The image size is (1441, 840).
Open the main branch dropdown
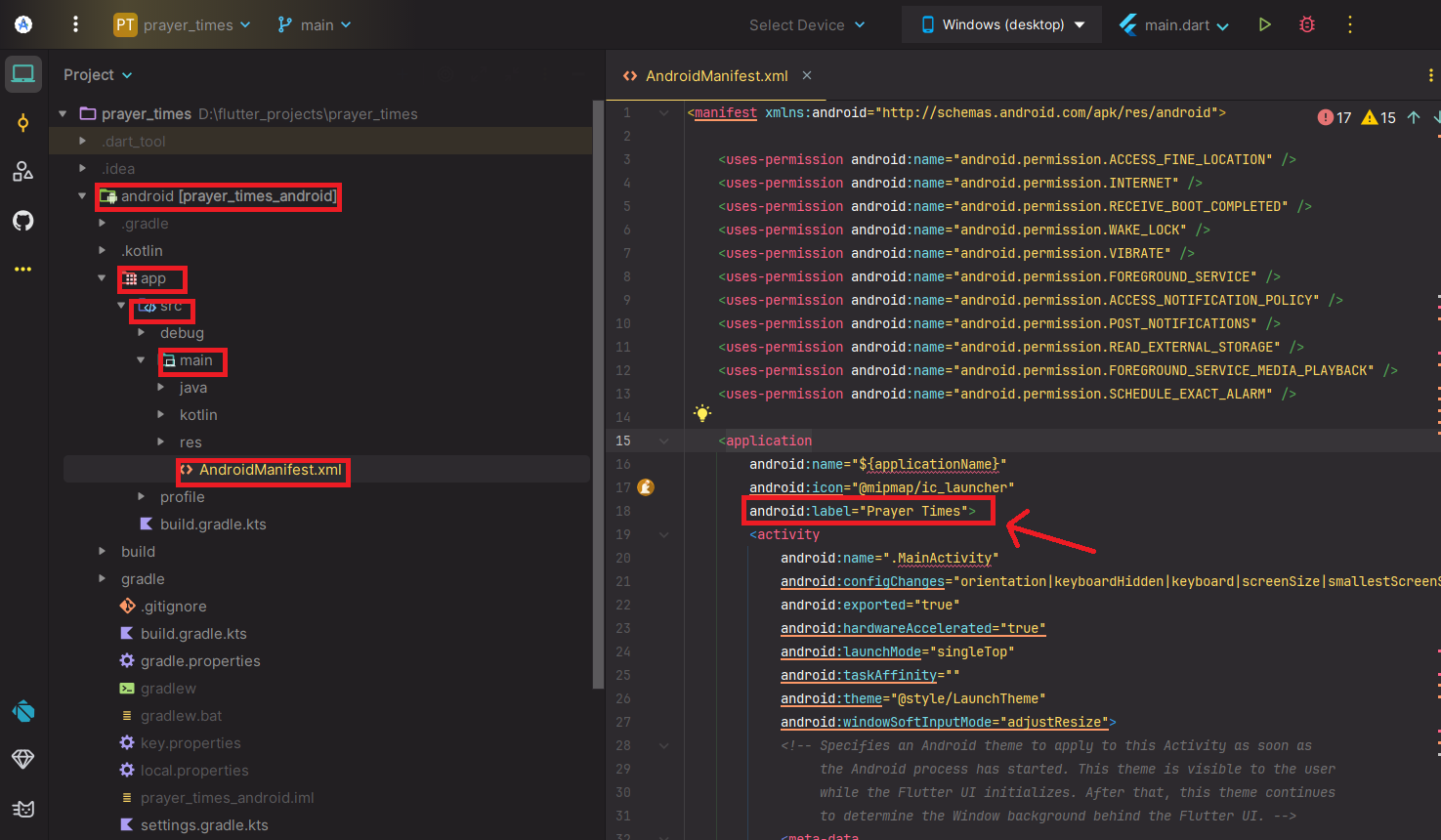[x=315, y=24]
